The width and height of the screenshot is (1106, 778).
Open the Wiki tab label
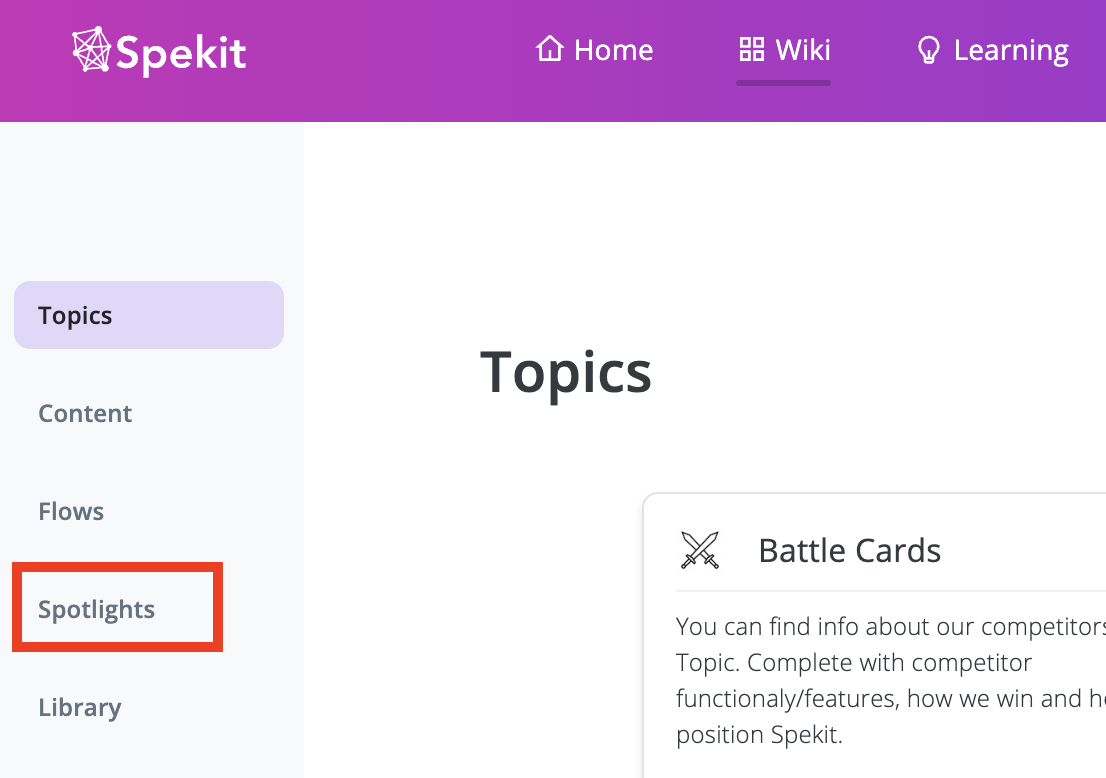click(803, 50)
